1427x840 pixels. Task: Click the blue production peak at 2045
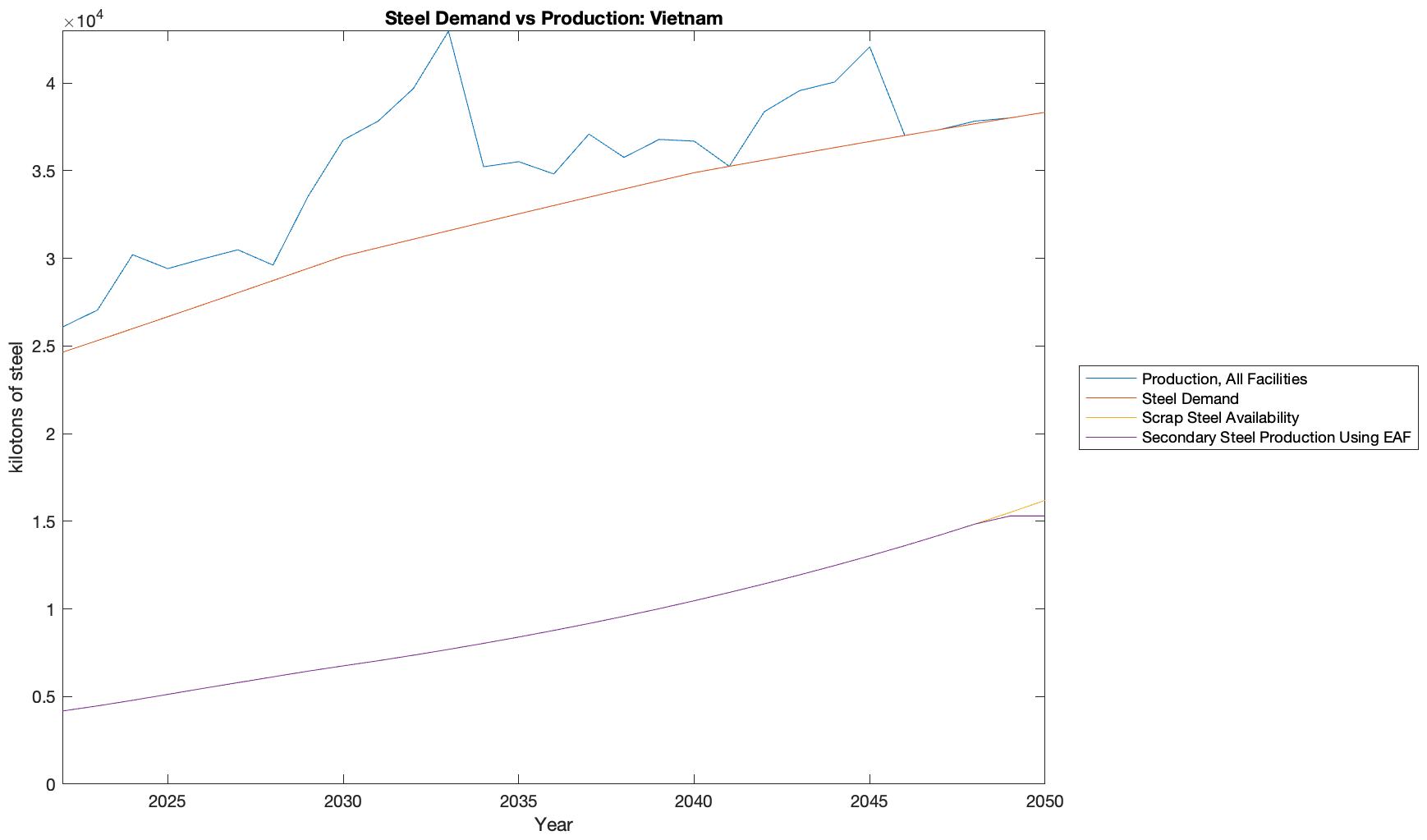(869, 47)
